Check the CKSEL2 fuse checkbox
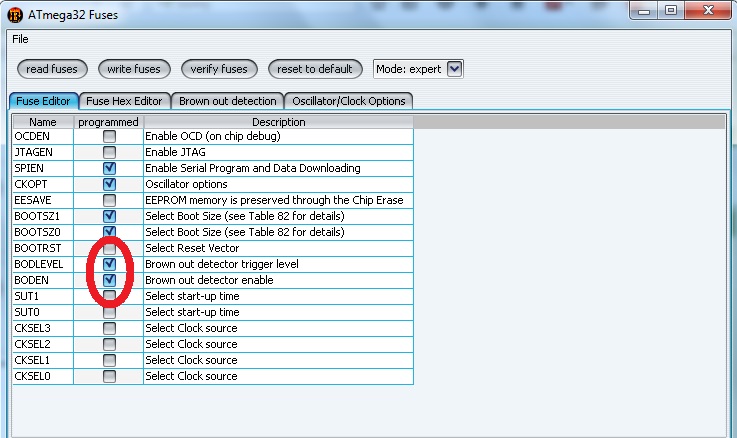This screenshot has height=438, width=737. [109, 344]
